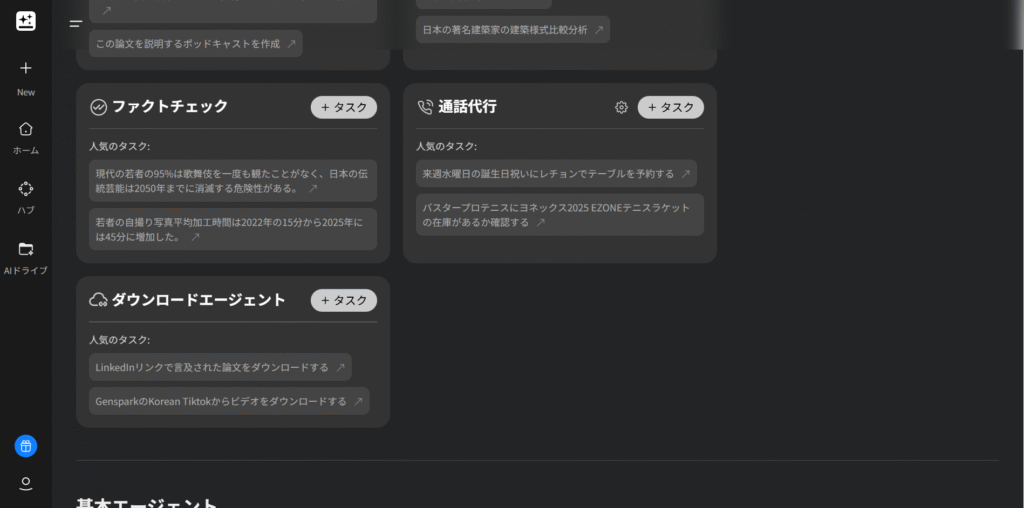Viewport: 1024px width, 508px height.
Task: Open the ハブ hub icon
Action: coord(26,188)
